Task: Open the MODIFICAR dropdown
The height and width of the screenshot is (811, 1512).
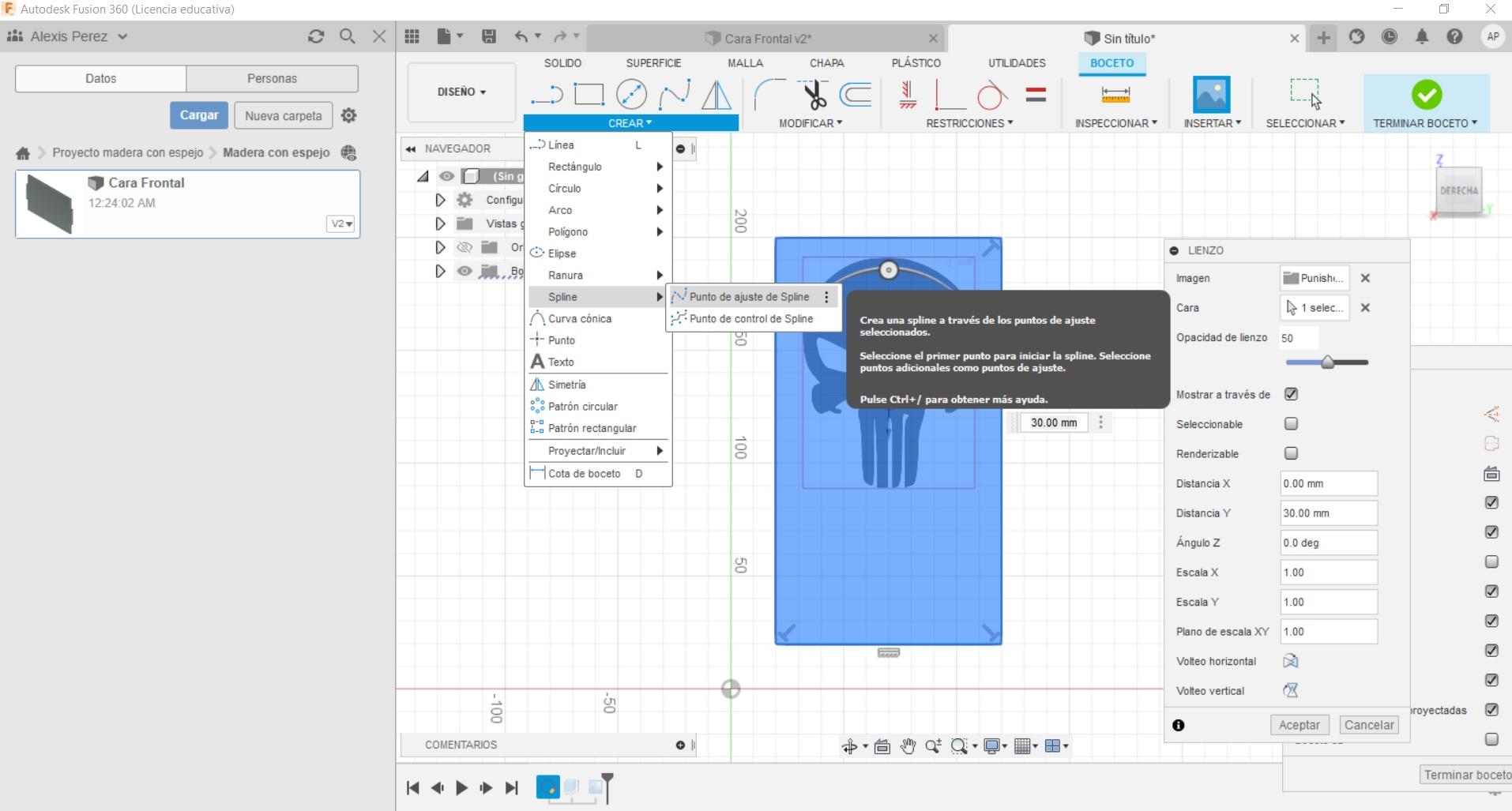Action: [811, 123]
